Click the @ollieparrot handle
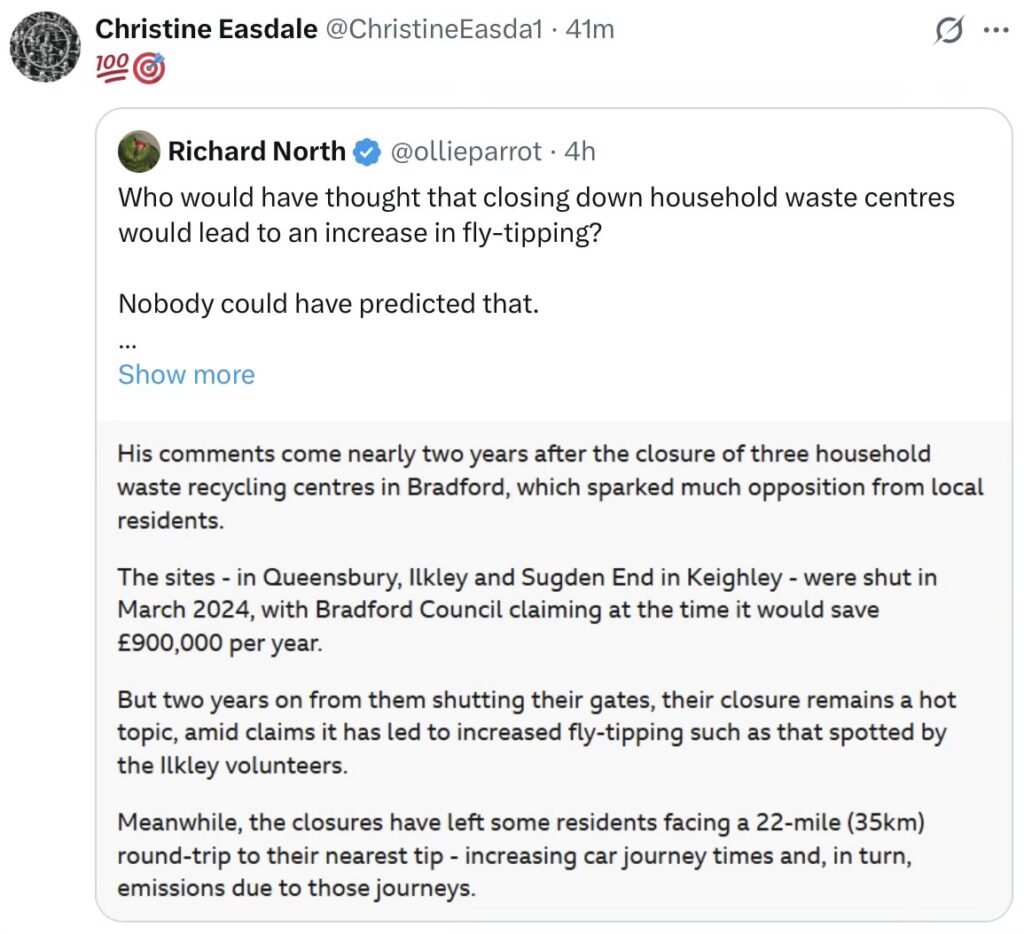Screen dimensions: 1024x934 tap(465, 151)
